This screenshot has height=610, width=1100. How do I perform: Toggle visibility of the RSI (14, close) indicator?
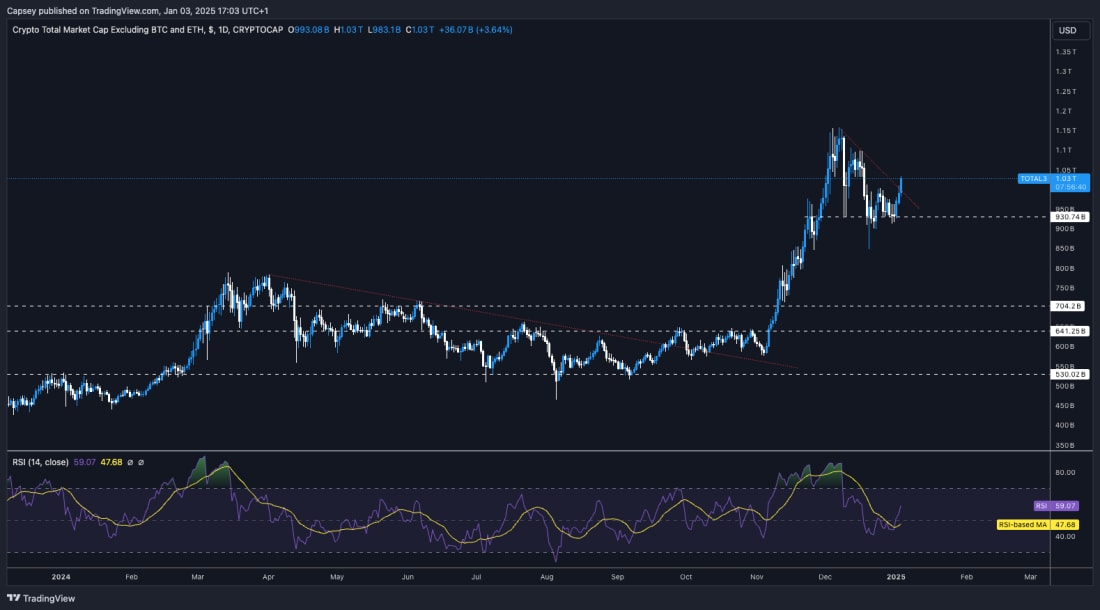click(x=131, y=461)
